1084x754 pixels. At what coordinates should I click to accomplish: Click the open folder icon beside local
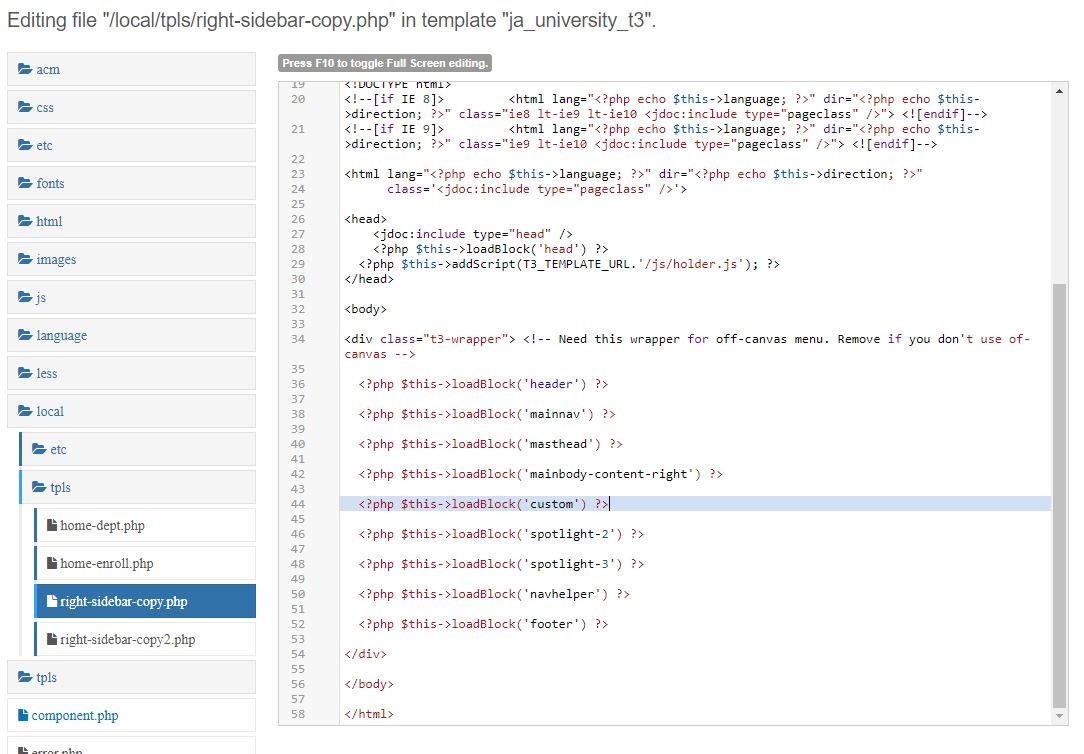pos(26,412)
